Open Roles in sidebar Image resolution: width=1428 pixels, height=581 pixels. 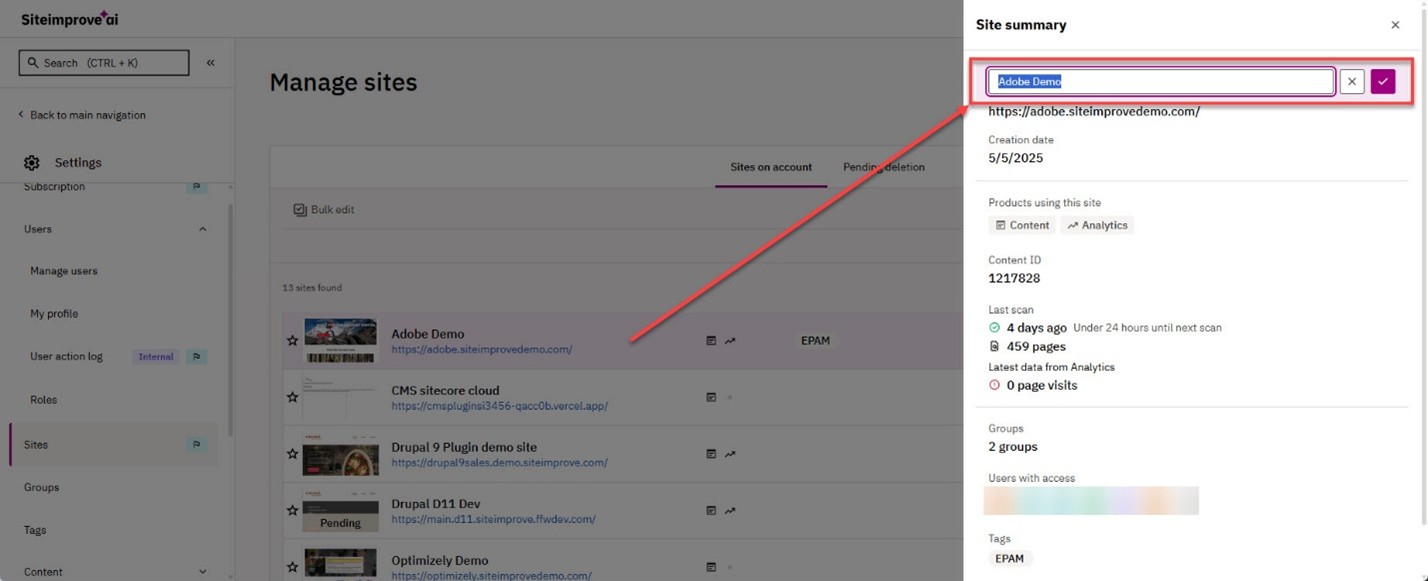click(44, 400)
